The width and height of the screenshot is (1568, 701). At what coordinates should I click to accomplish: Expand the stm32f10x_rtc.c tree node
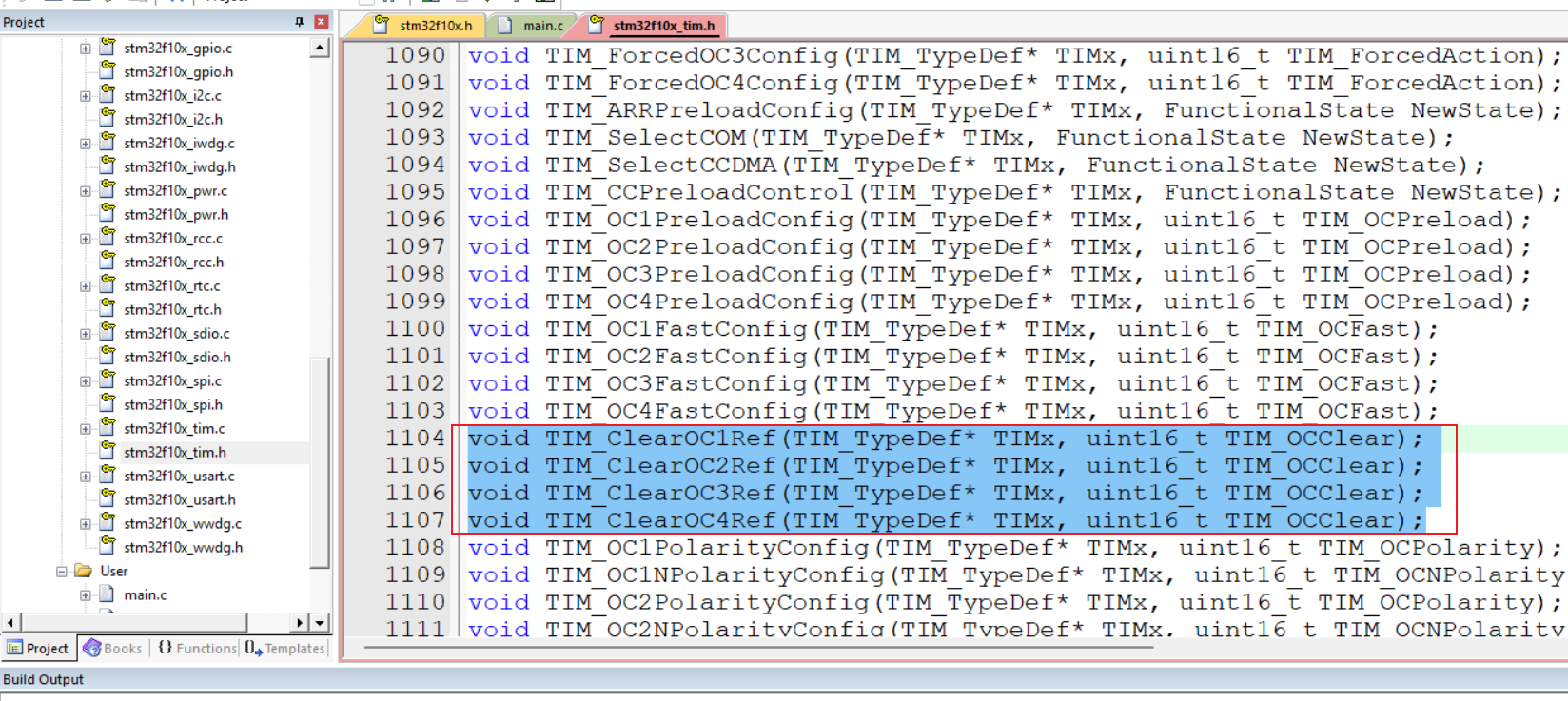tap(86, 286)
